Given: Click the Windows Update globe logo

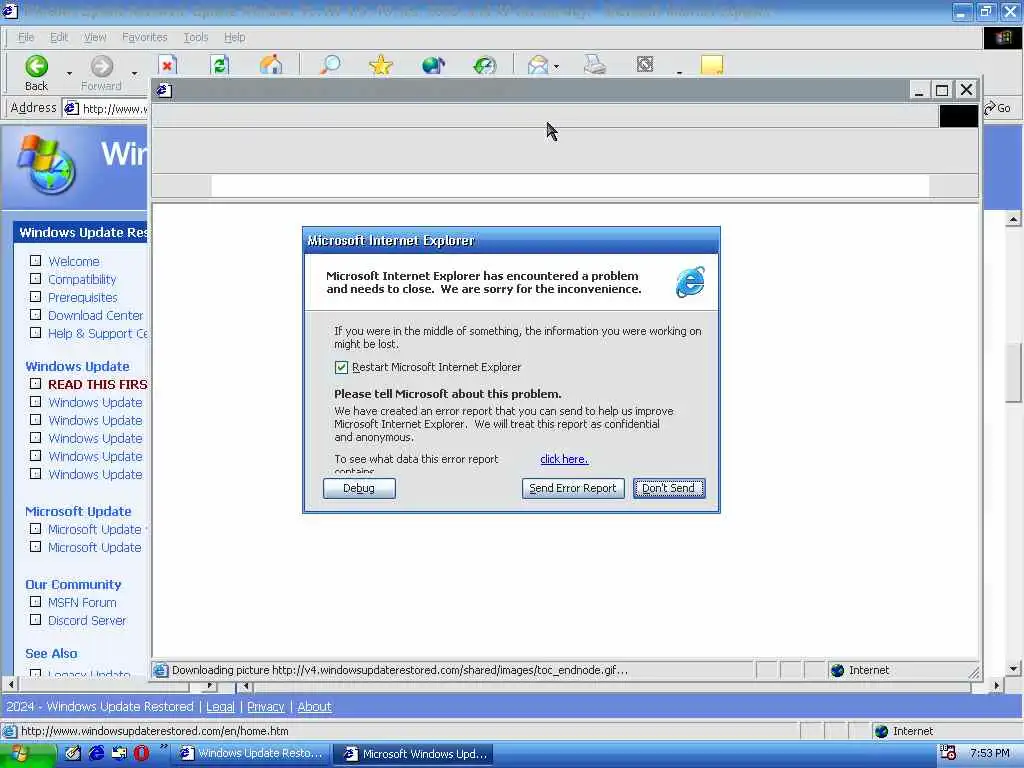Looking at the screenshot, I should click(47, 164).
